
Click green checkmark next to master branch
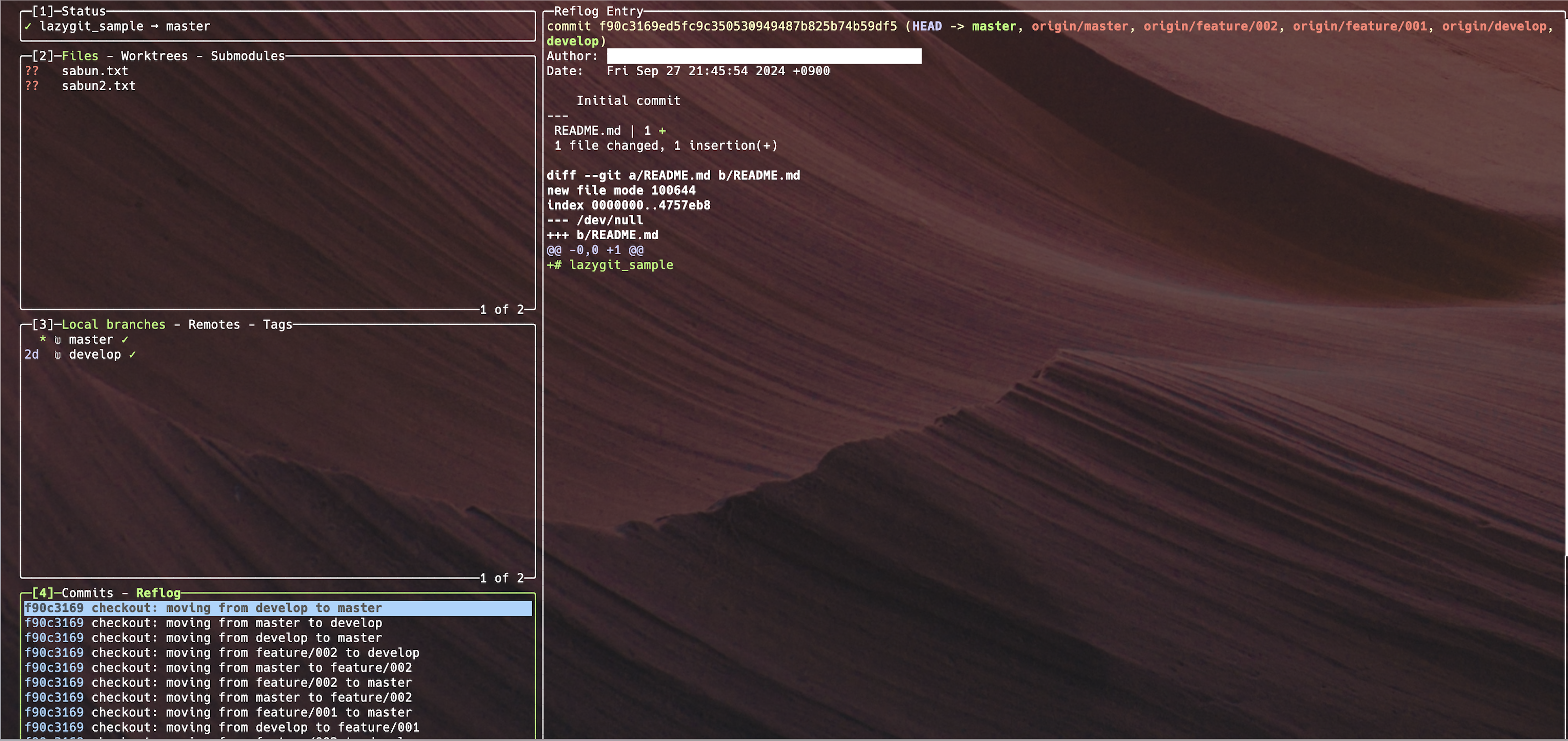pyautogui.click(x=125, y=339)
